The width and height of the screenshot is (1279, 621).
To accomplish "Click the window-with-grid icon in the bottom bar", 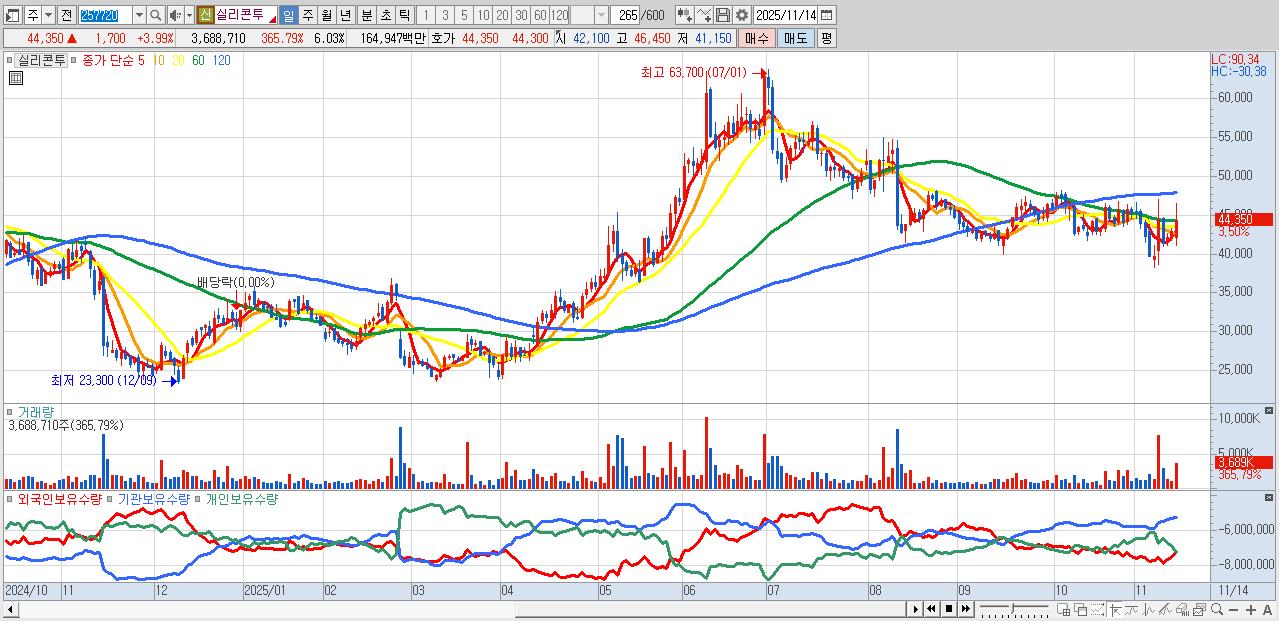I will tap(1064, 610).
